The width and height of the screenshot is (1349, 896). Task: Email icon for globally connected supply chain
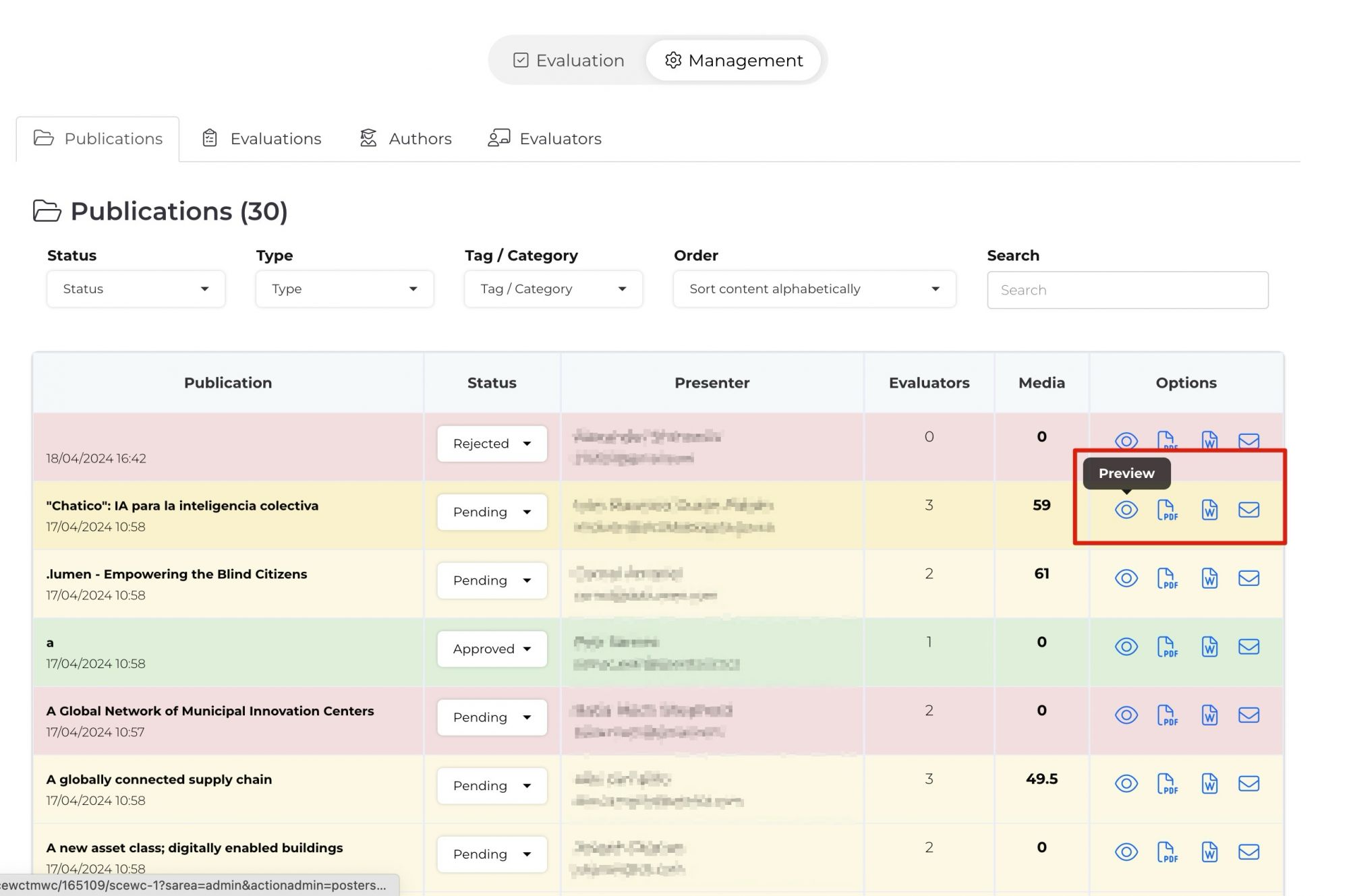point(1248,783)
